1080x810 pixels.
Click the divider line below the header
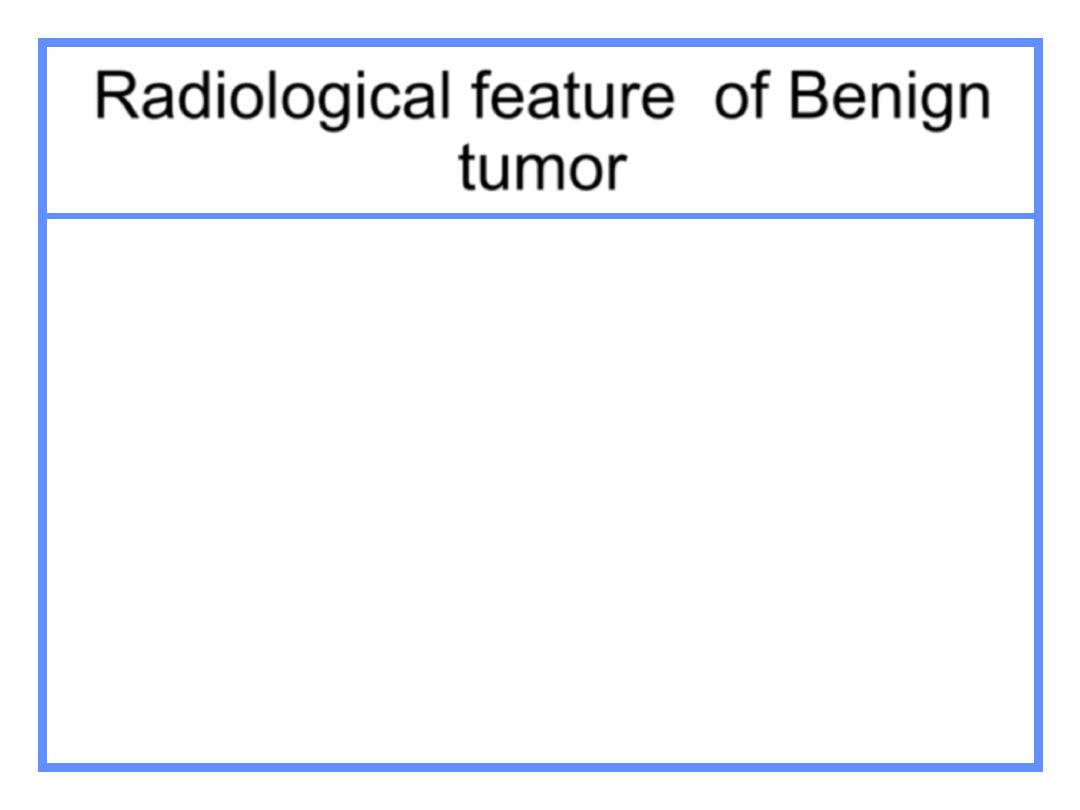pos(541,217)
